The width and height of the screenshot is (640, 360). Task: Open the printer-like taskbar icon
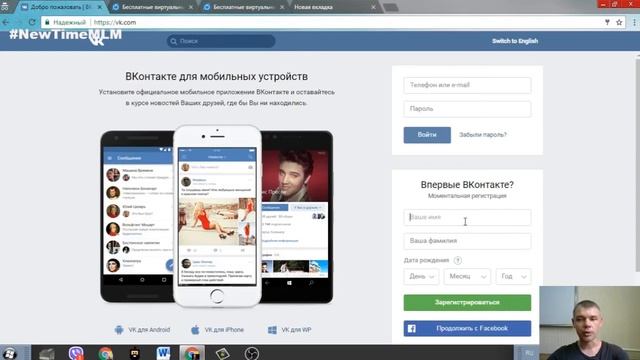[47, 353]
